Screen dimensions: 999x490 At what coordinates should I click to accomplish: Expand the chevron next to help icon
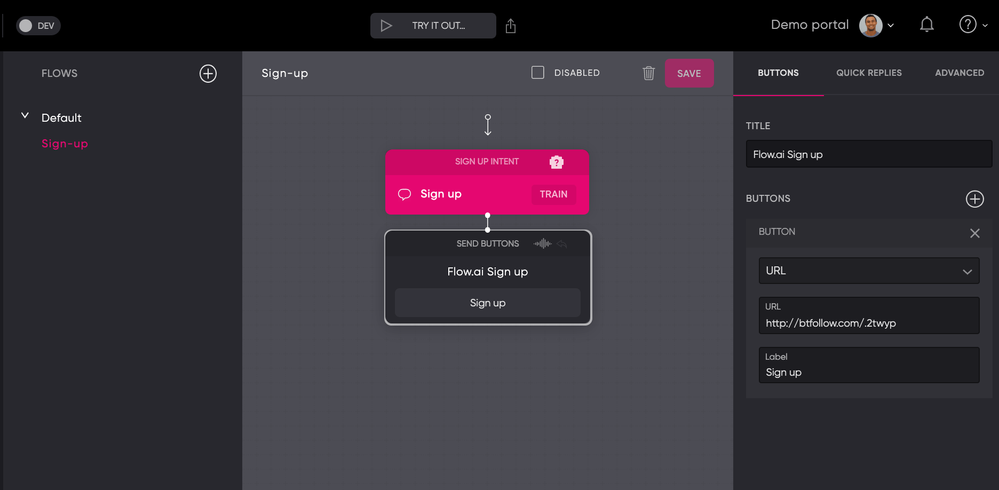985,26
